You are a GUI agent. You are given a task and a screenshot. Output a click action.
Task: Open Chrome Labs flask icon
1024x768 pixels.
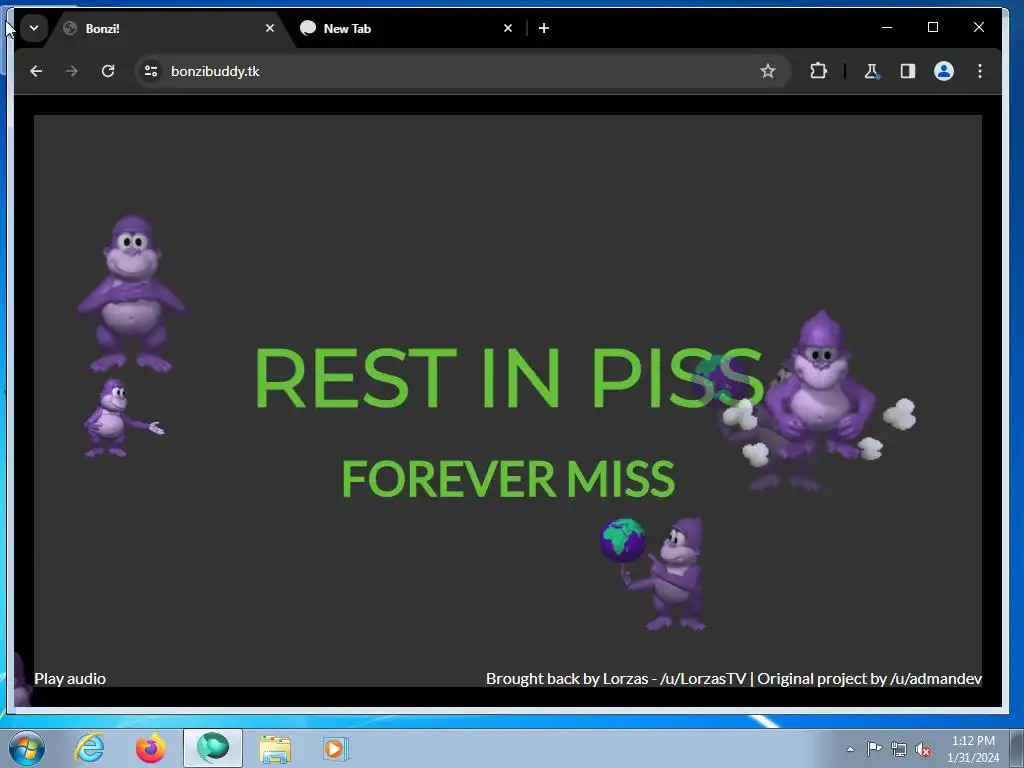(872, 71)
